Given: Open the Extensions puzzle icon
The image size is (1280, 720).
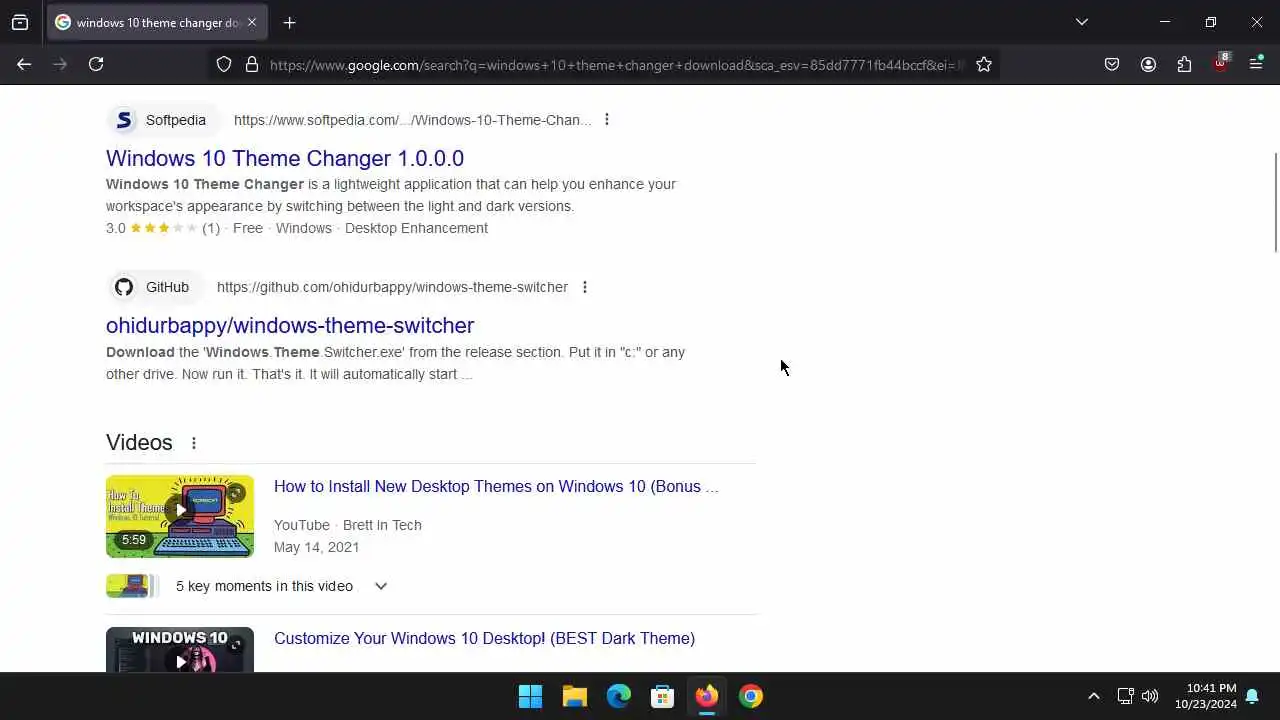Looking at the screenshot, I should pos(1184,64).
